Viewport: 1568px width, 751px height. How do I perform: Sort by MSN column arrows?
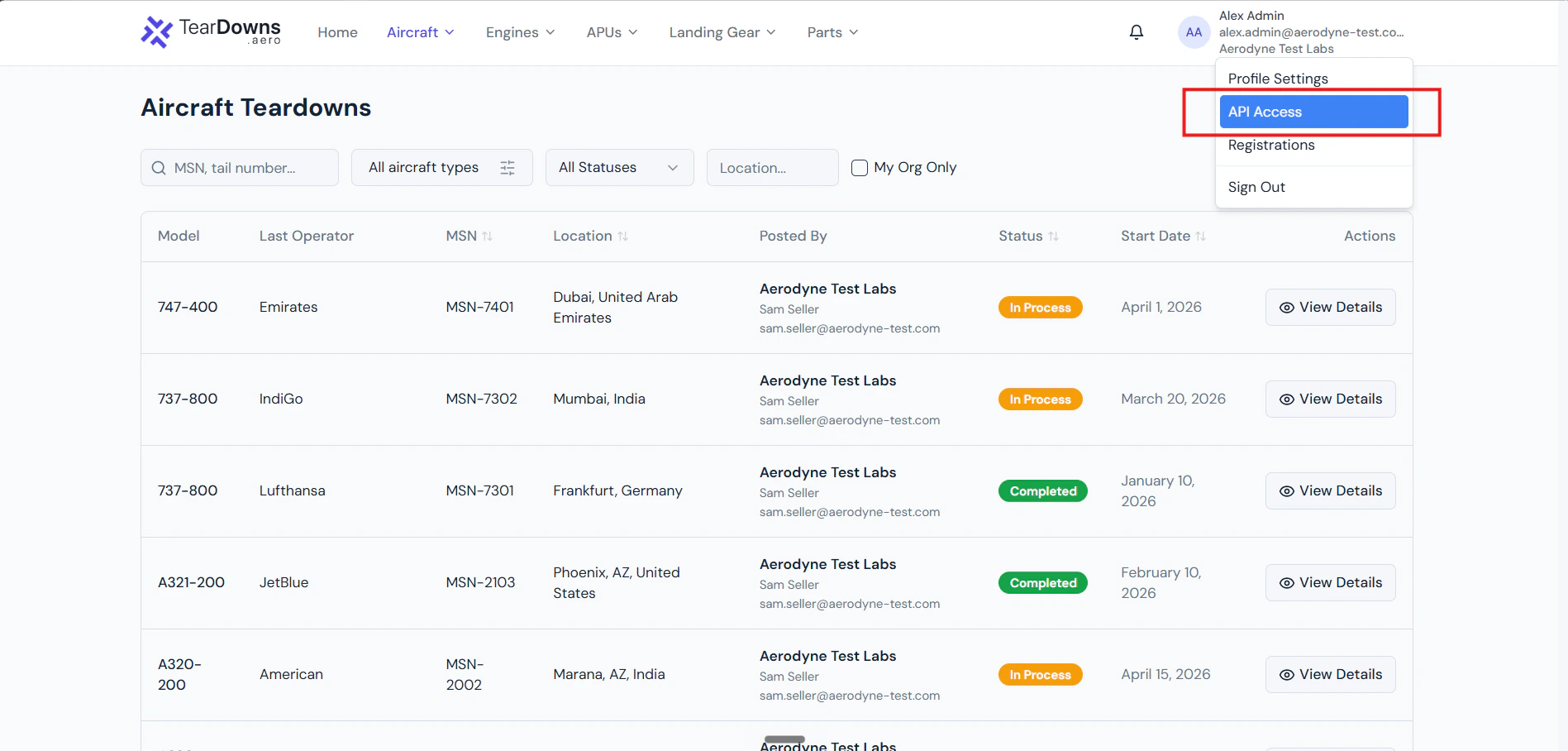pyautogui.click(x=488, y=237)
